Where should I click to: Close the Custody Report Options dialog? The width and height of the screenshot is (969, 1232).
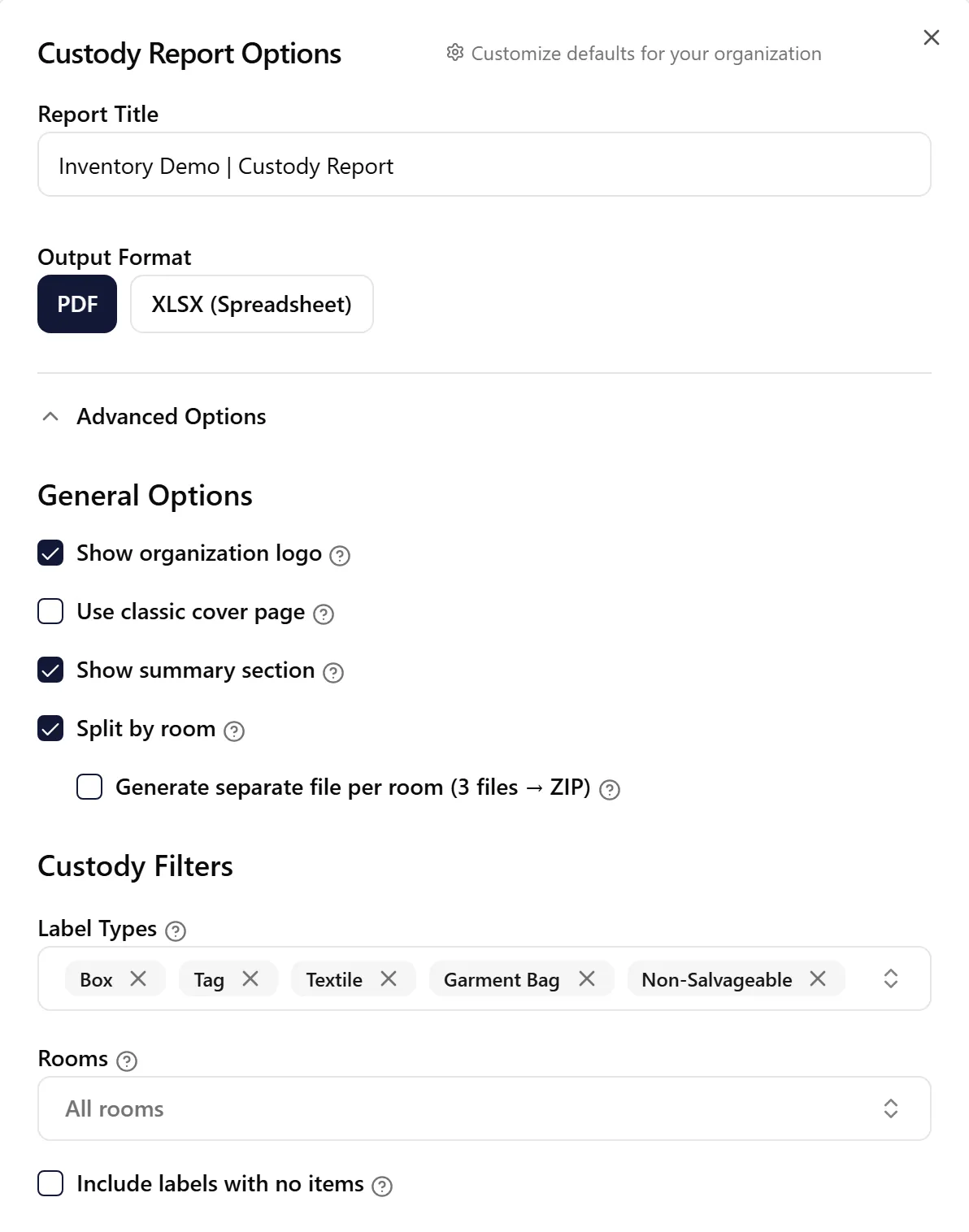pyautogui.click(x=932, y=37)
